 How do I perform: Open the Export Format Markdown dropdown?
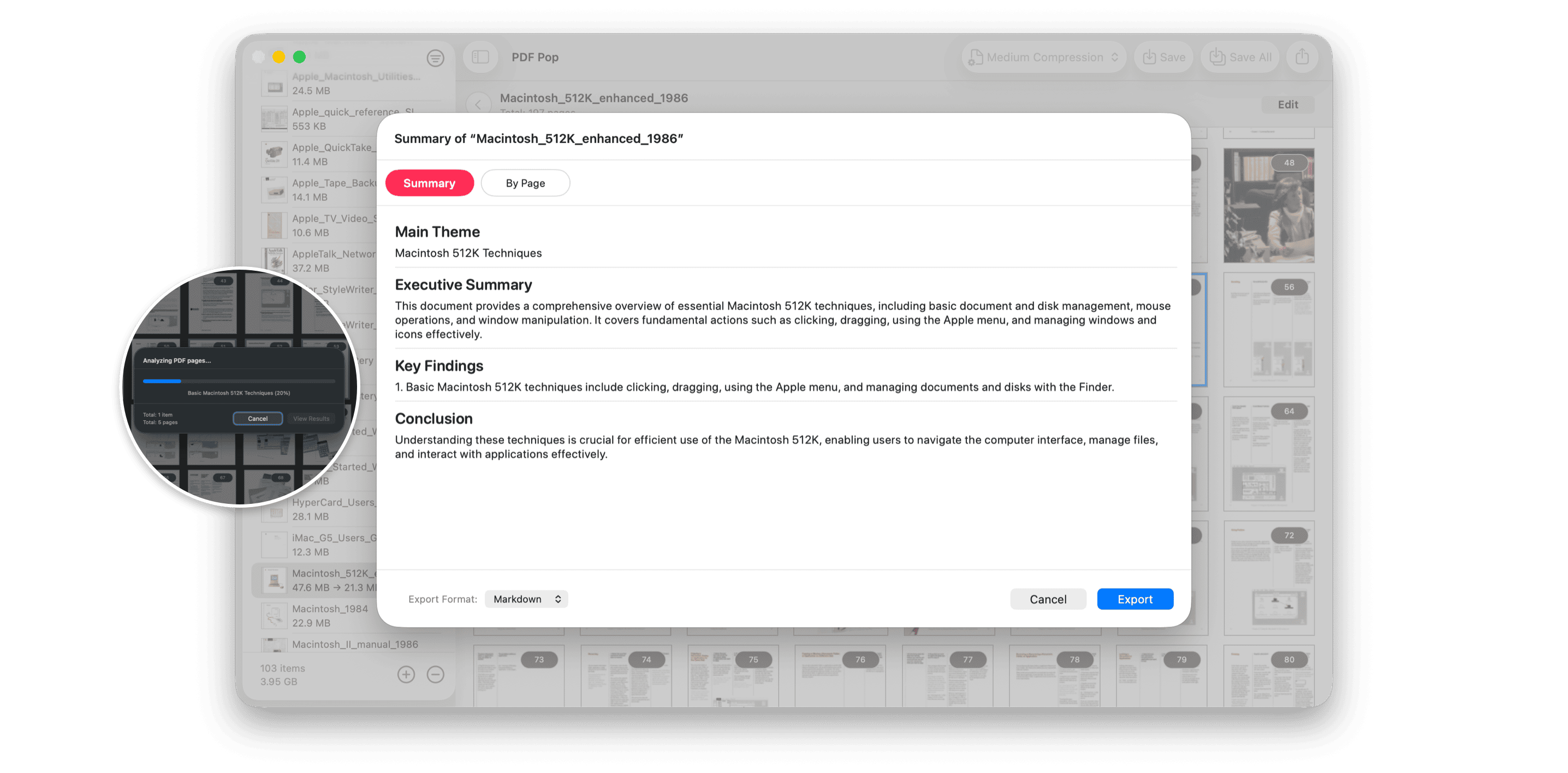pyautogui.click(x=526, y=599)
